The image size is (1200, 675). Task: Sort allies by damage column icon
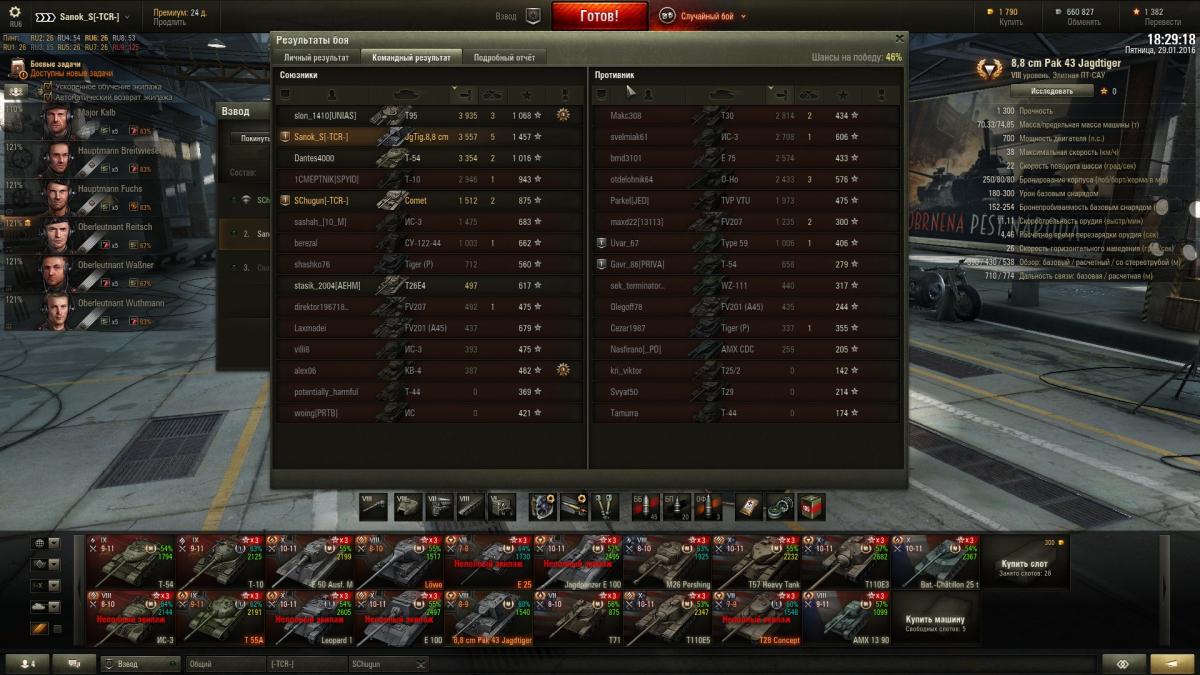pyautogui.click(x=465, y=94)
